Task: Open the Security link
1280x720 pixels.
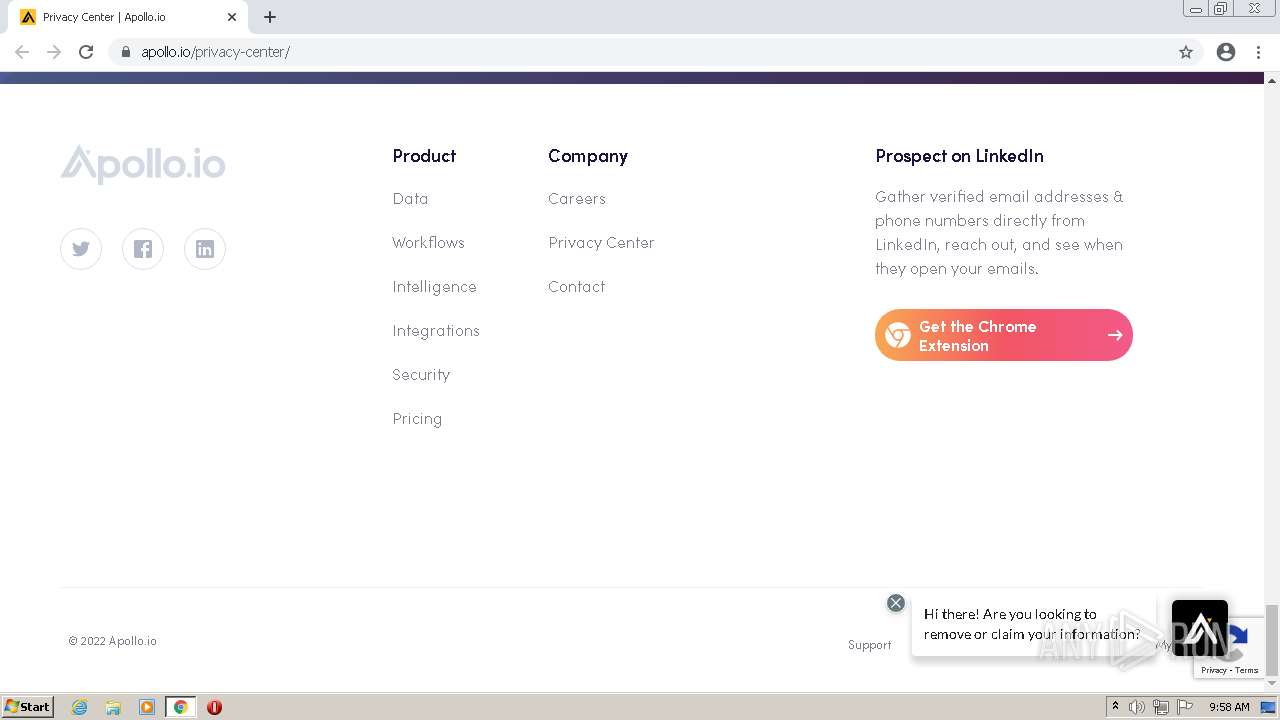Action: (x=421, y=375)
